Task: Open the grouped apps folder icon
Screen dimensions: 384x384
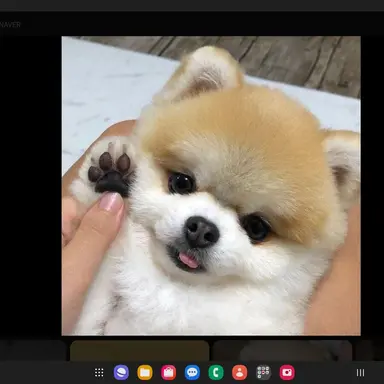Action: pos(263,372)
